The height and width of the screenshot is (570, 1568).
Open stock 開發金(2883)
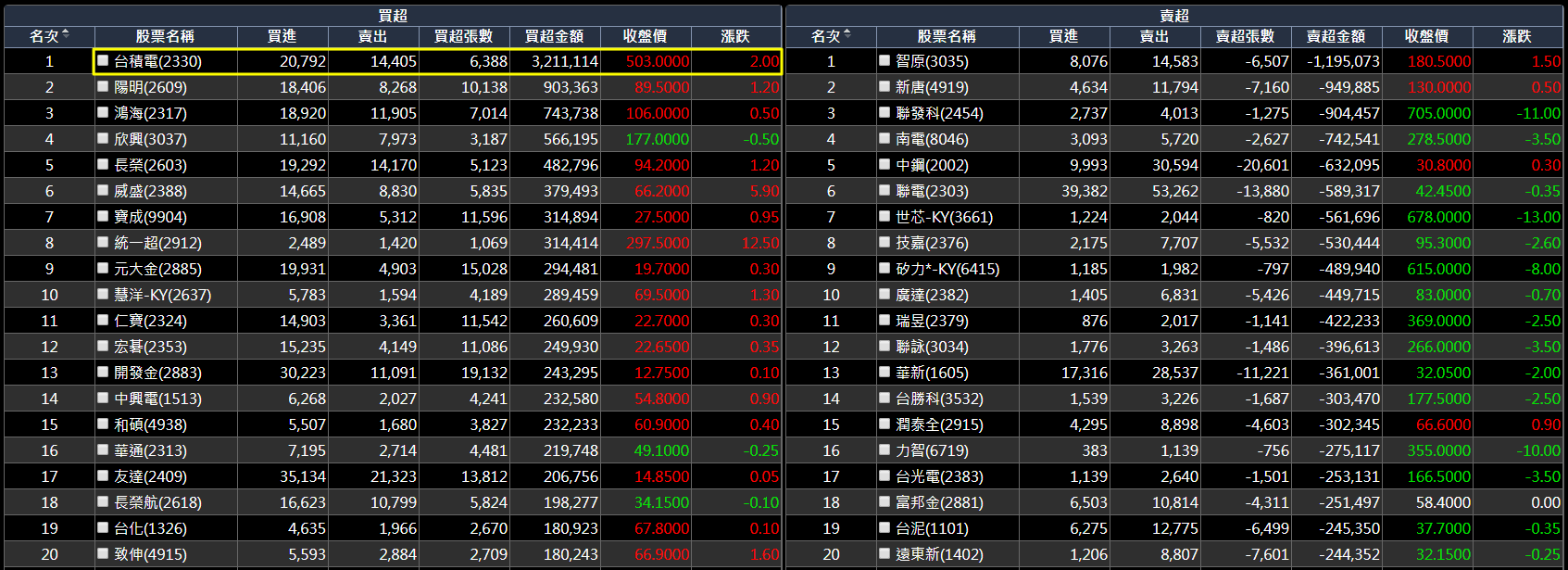(x=157, y=373)
